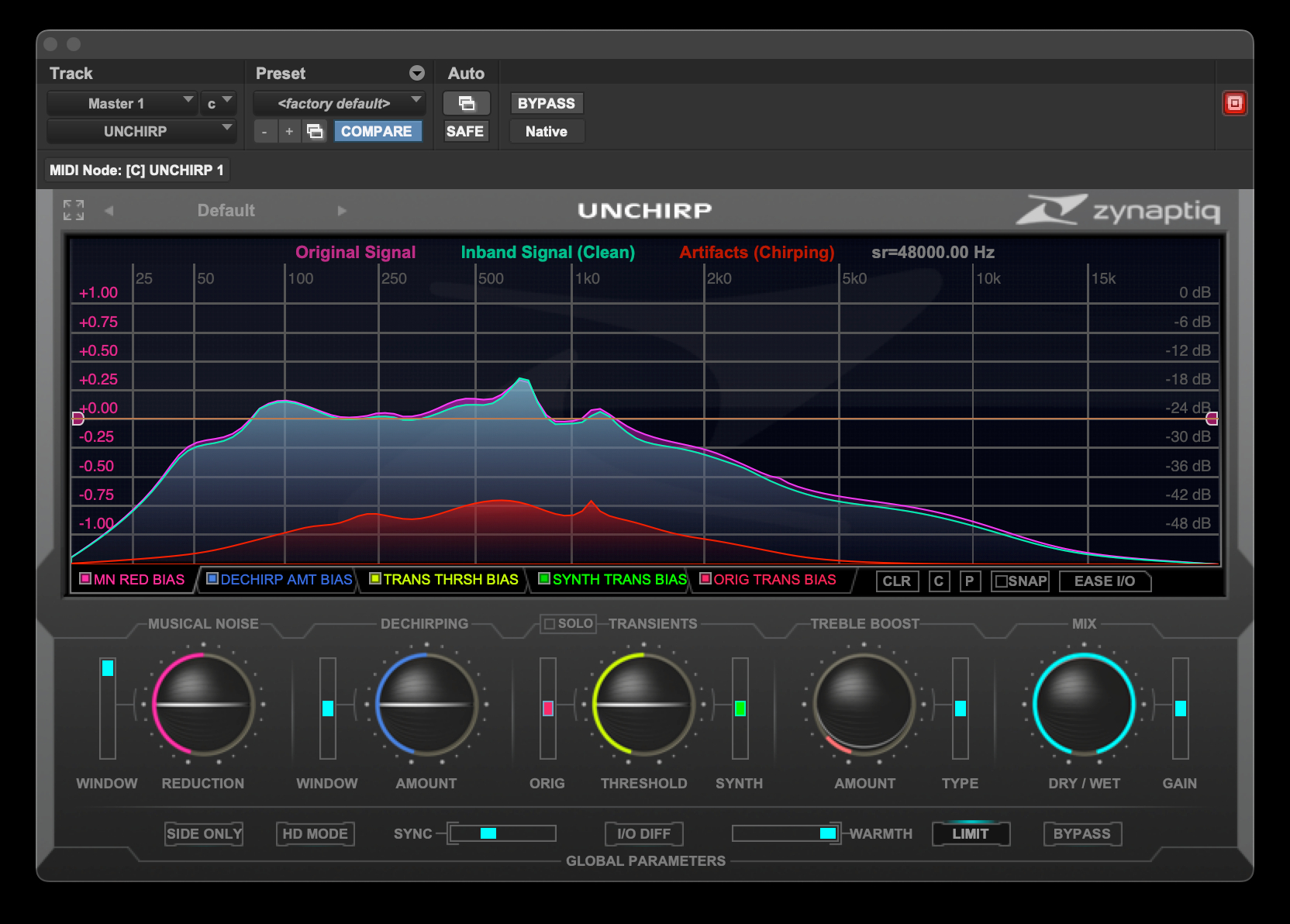Click the CLR button

coord(897,581)
